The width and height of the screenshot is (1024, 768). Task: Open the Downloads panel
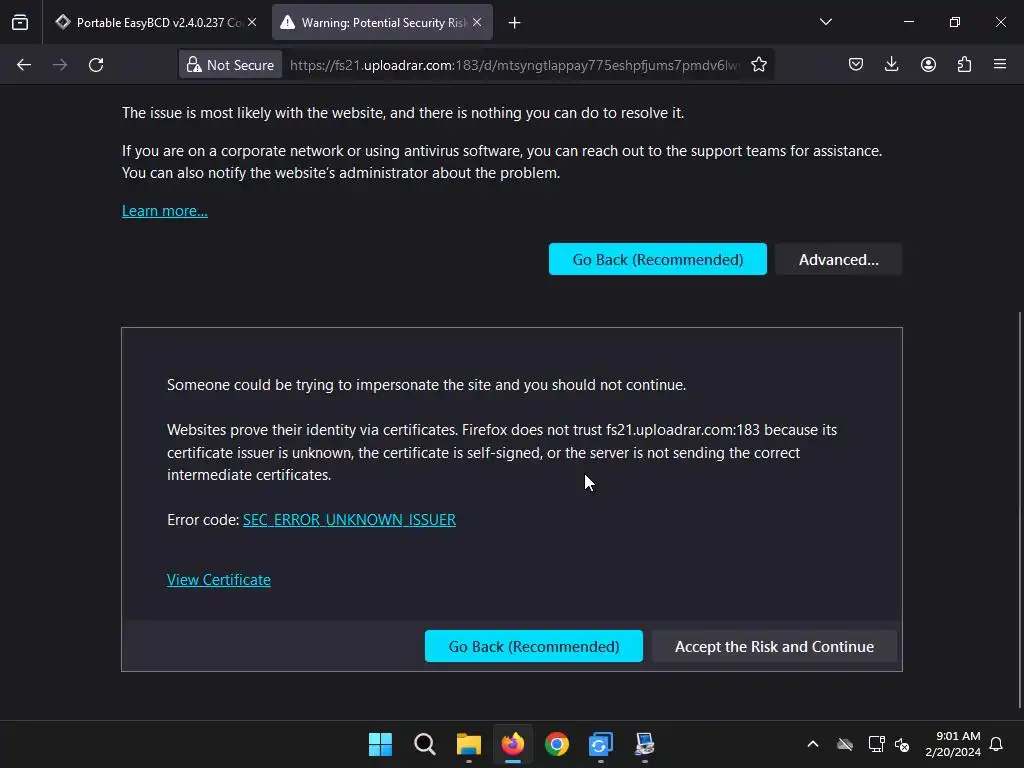click(891, 64)
